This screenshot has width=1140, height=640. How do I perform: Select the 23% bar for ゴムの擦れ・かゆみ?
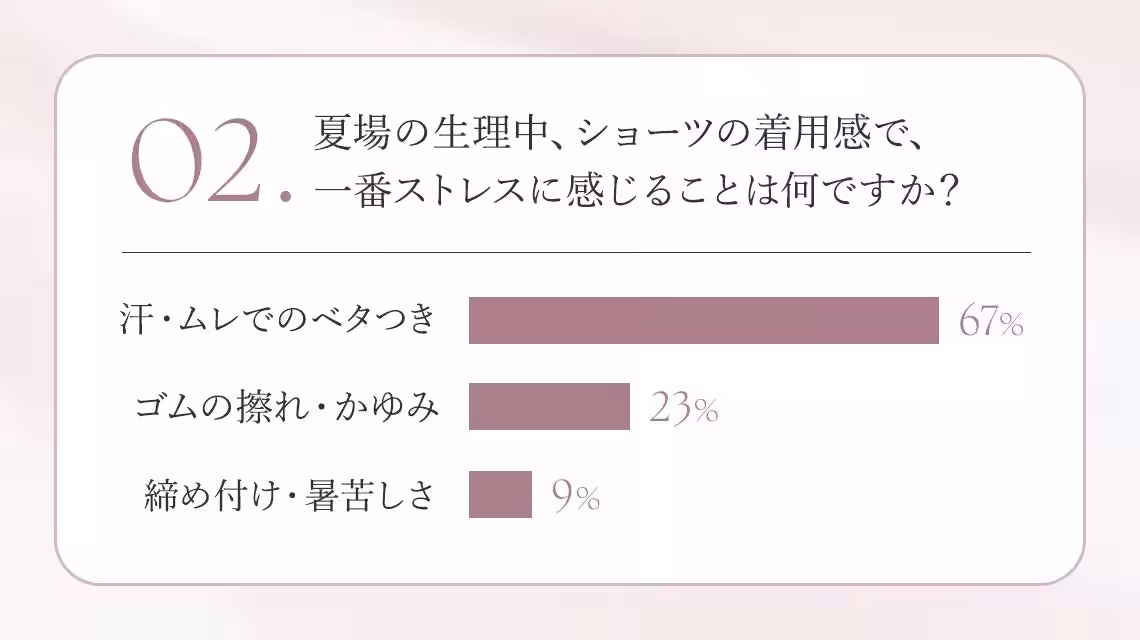tap(549, 407)
